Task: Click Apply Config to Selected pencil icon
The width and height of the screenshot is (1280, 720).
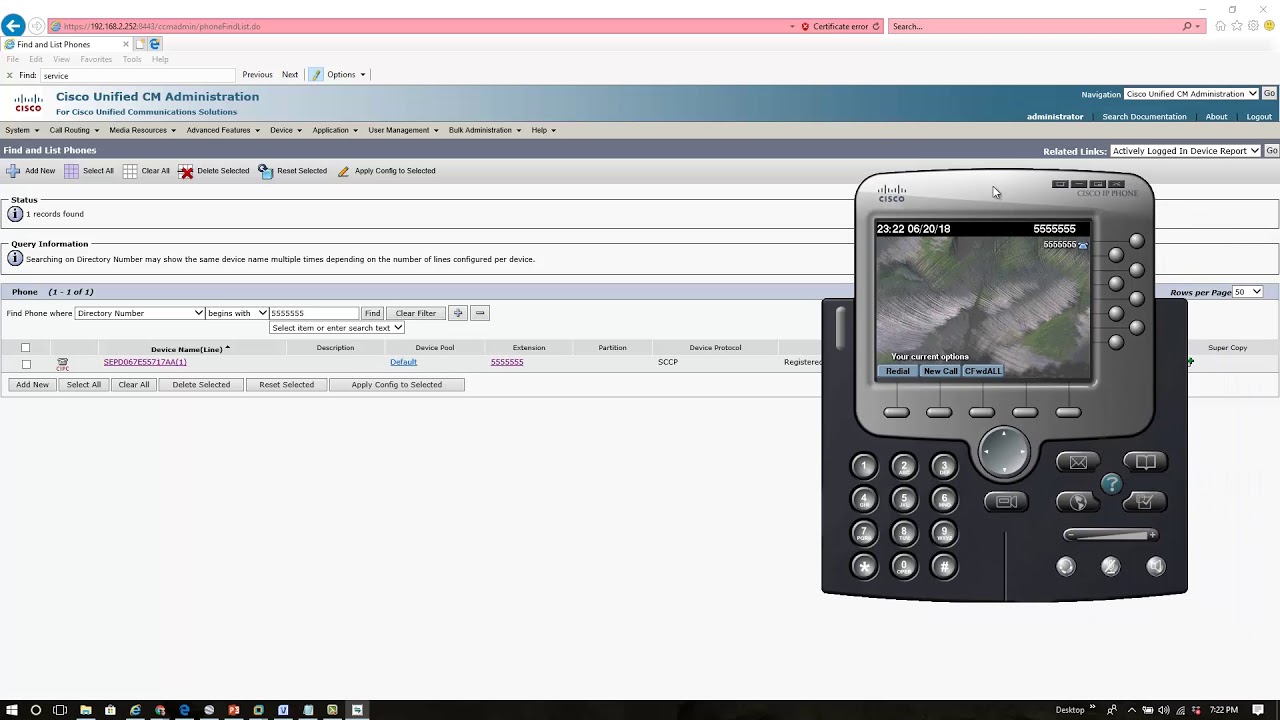Action: tap(344, 171)
